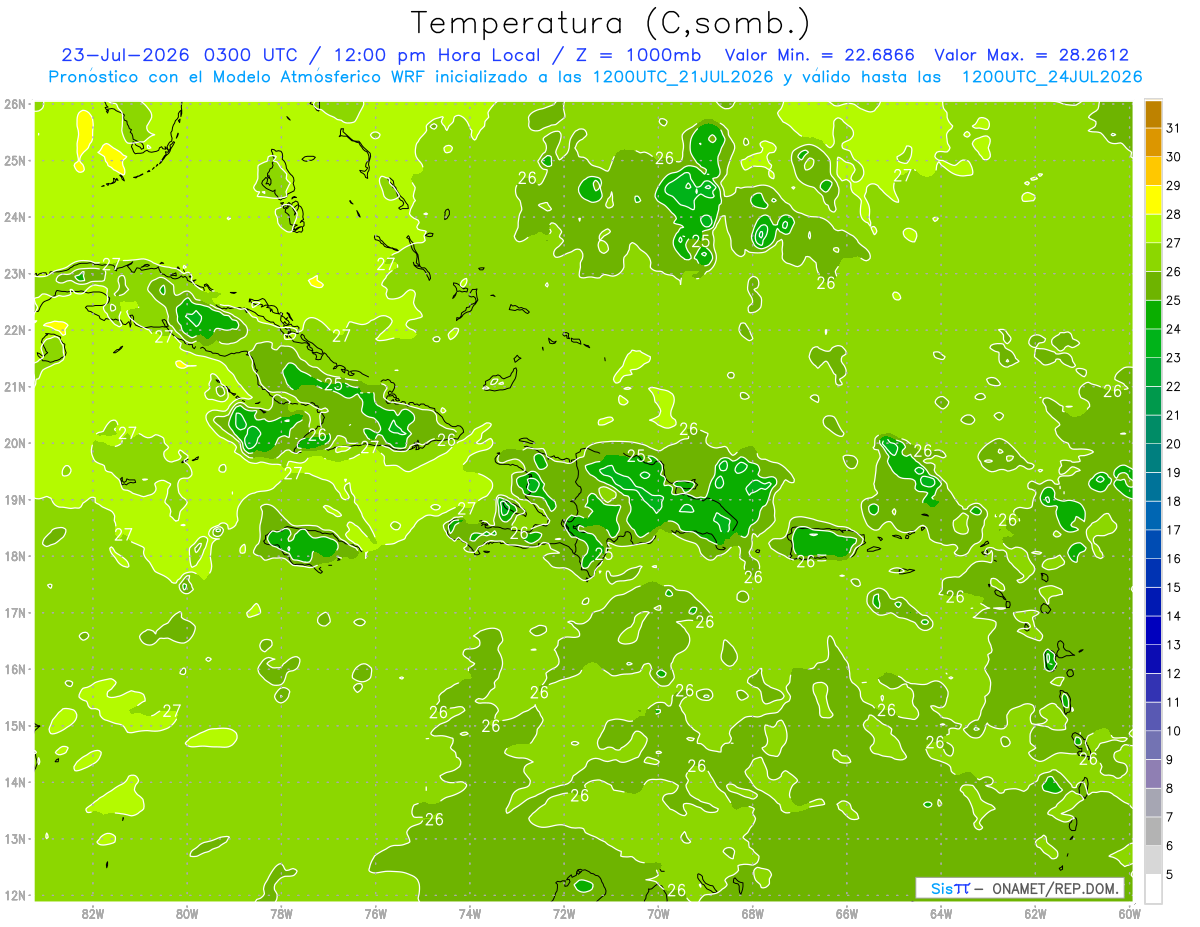The image size is (1200, 927).
Task: Click the colorbar value 5
Action: point(1170,875)
